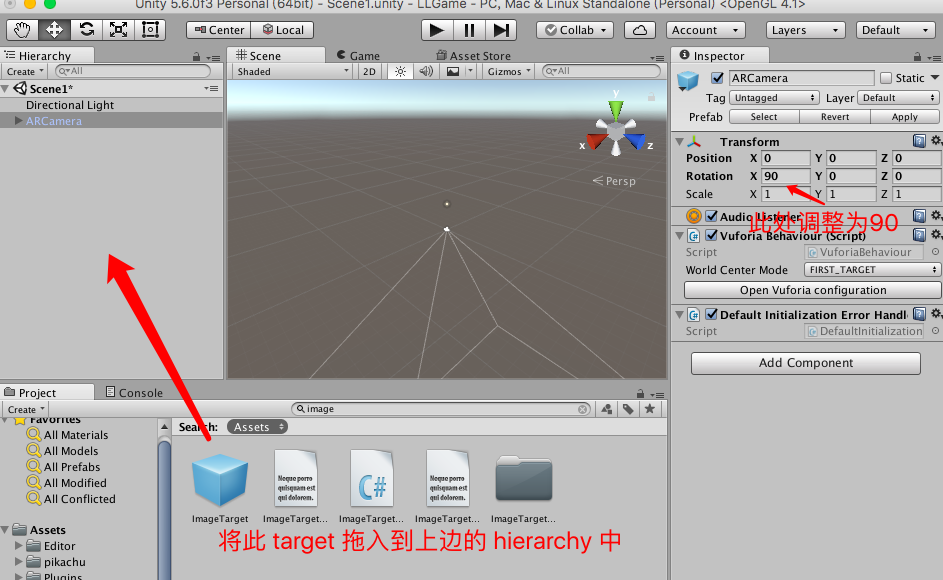The image size is (943, 580).
Task: Toggle Local handle rotation
Action: tap(282, 30)
